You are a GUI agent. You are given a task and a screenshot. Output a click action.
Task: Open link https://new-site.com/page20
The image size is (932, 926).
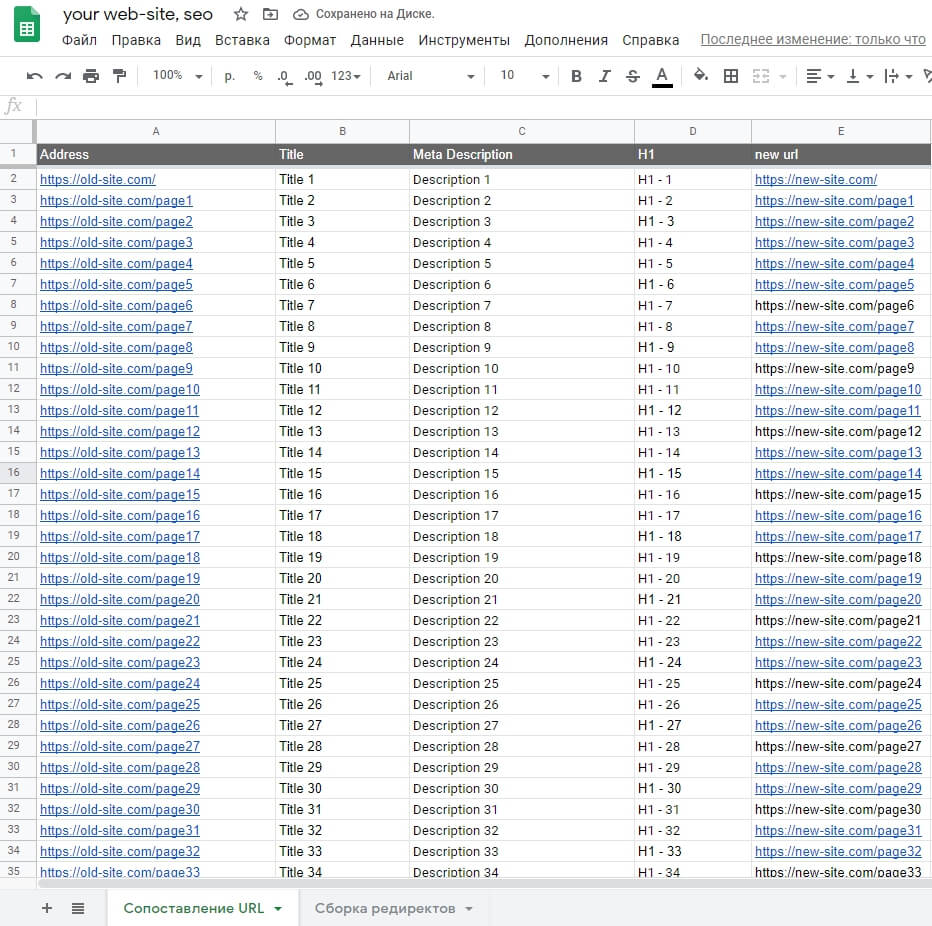[x=838, y=600]
